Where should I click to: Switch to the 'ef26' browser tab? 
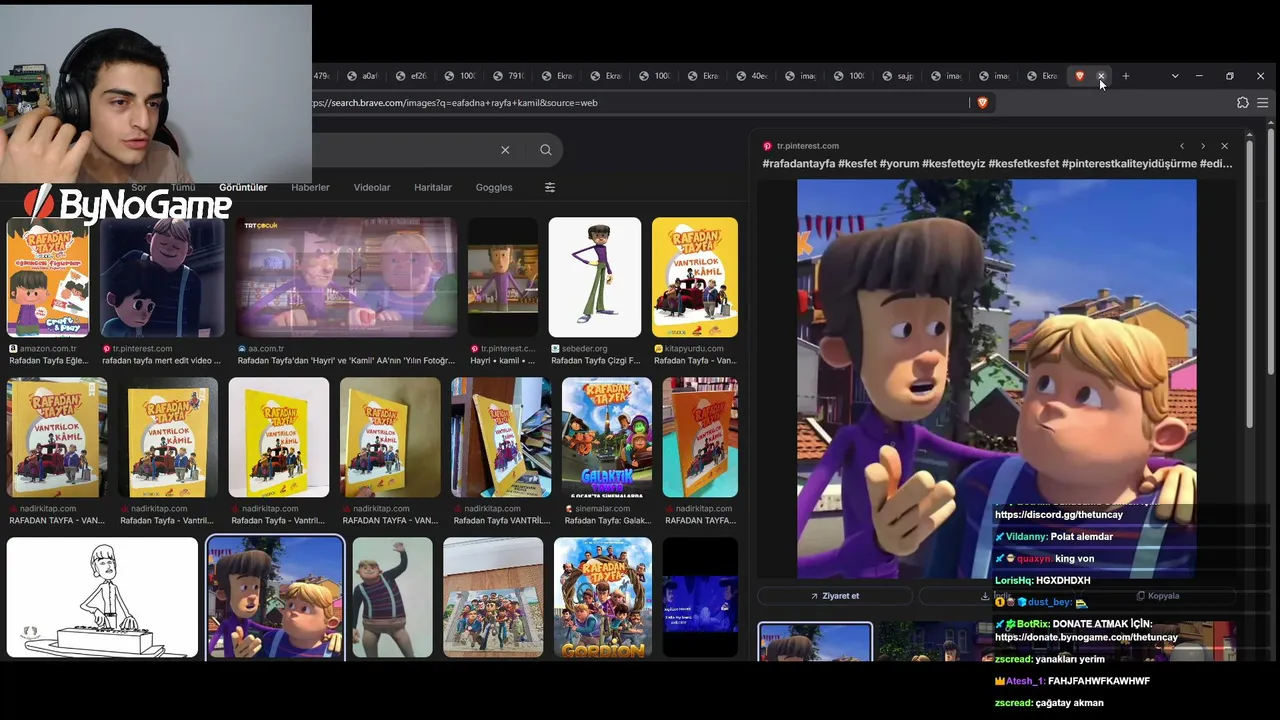point(411,76)
